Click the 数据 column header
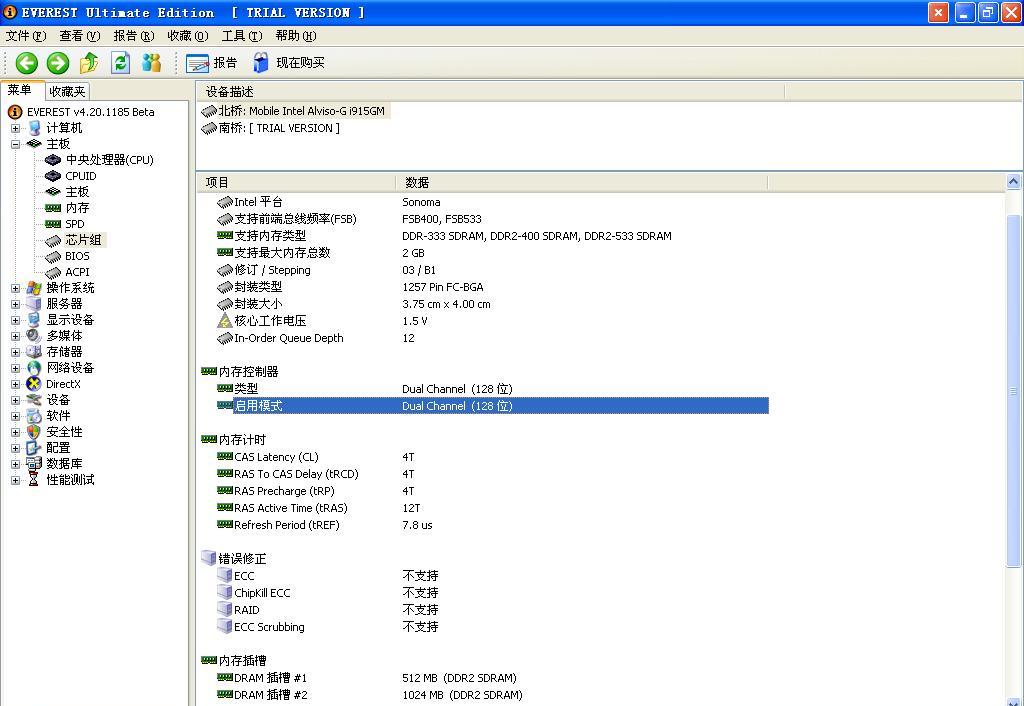 (x=581, y=183)
